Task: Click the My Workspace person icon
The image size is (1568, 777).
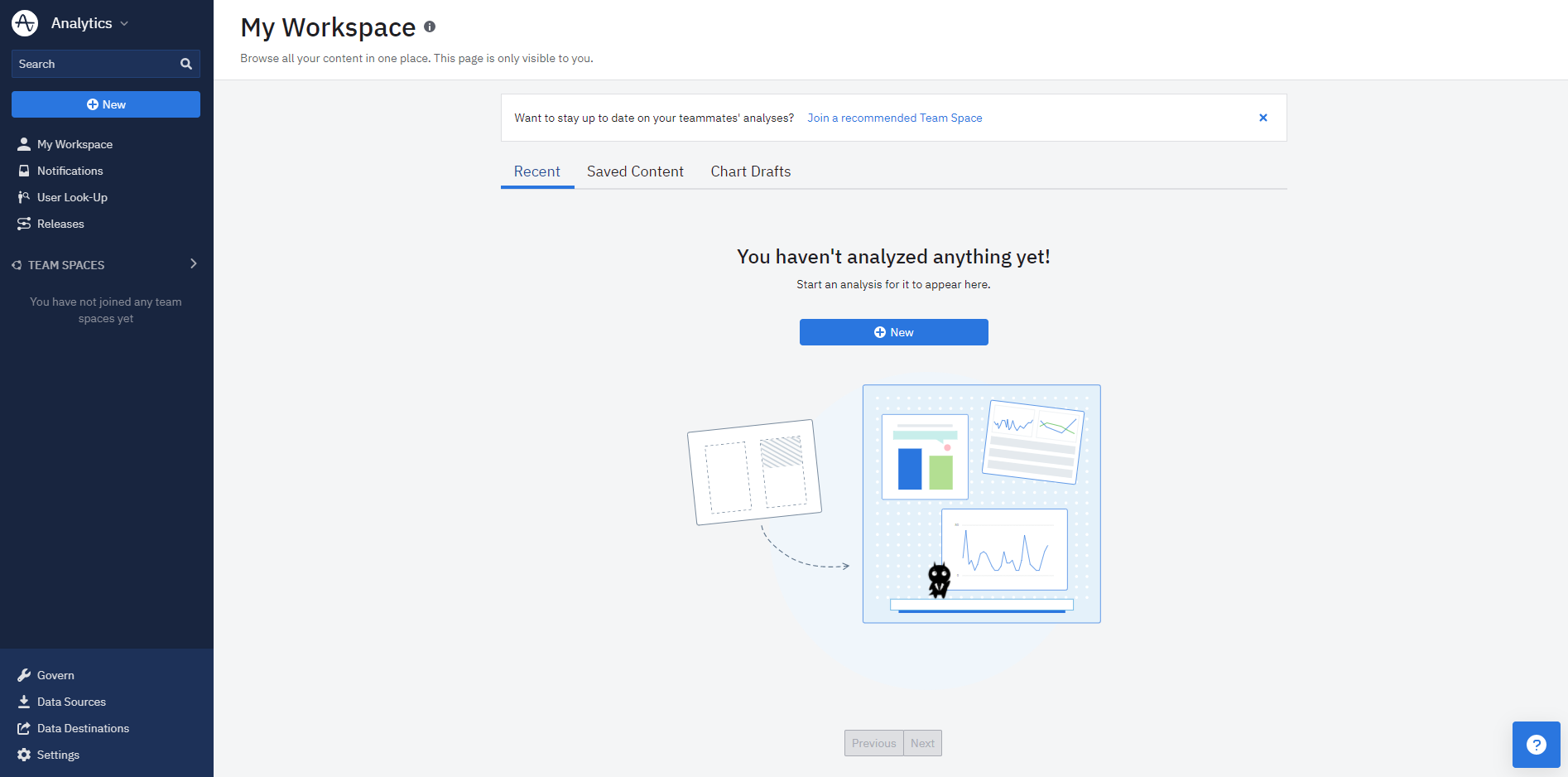Action: tap(24, 144)
